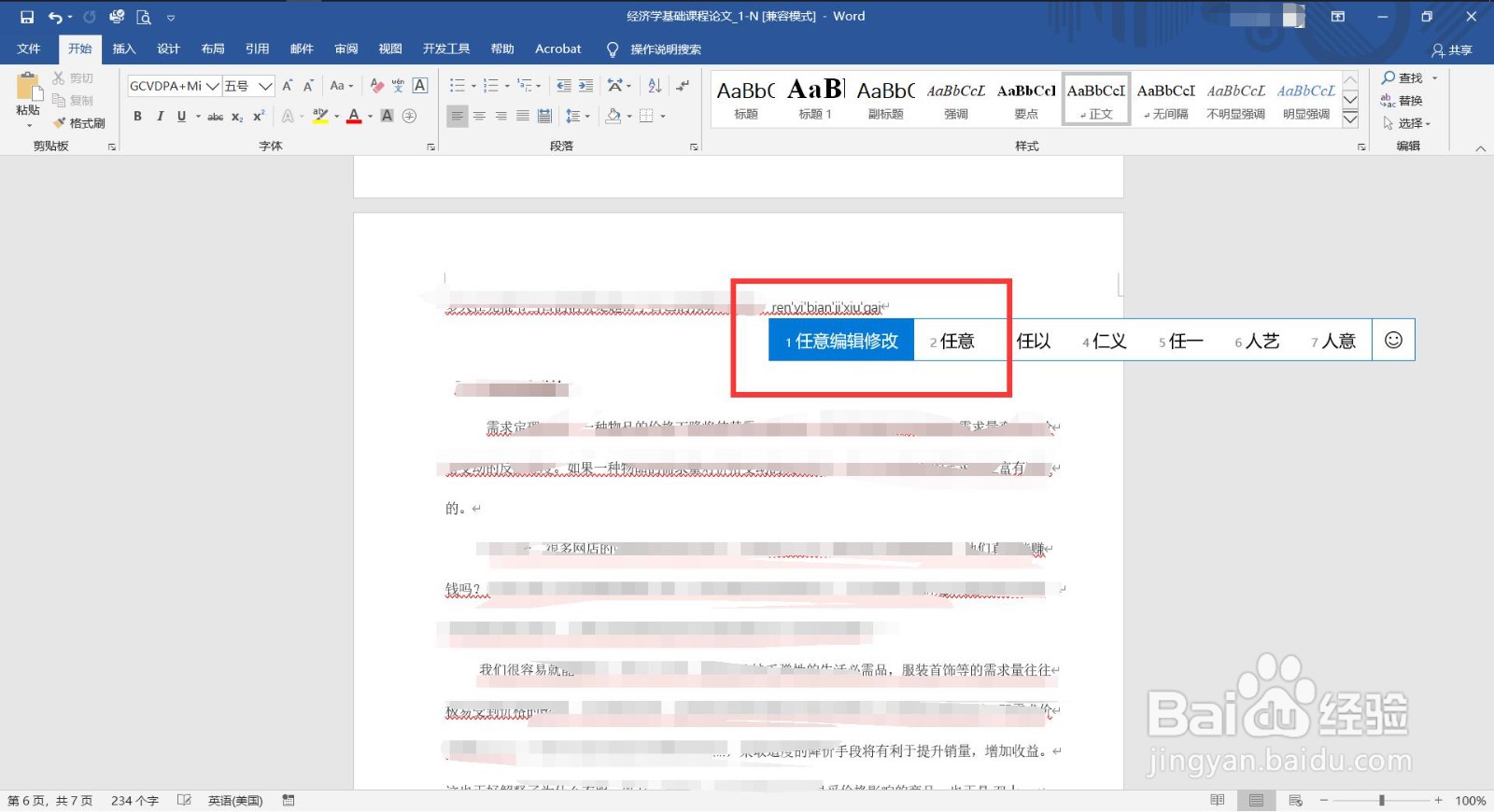
Task: Align text to the right
Action: pyautogui.click(x=500, y=117)
